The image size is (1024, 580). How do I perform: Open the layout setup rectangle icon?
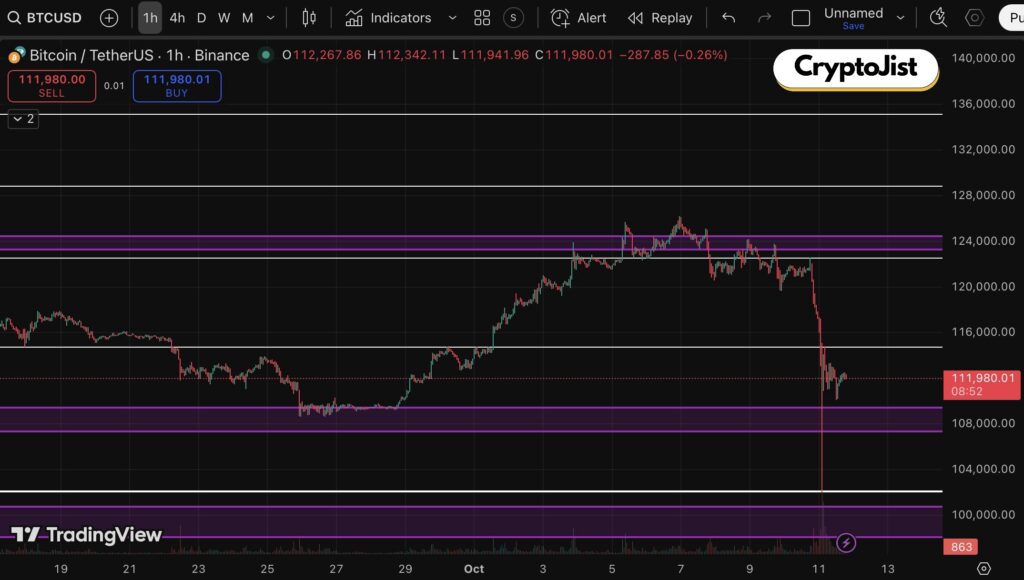click(801, 18)
